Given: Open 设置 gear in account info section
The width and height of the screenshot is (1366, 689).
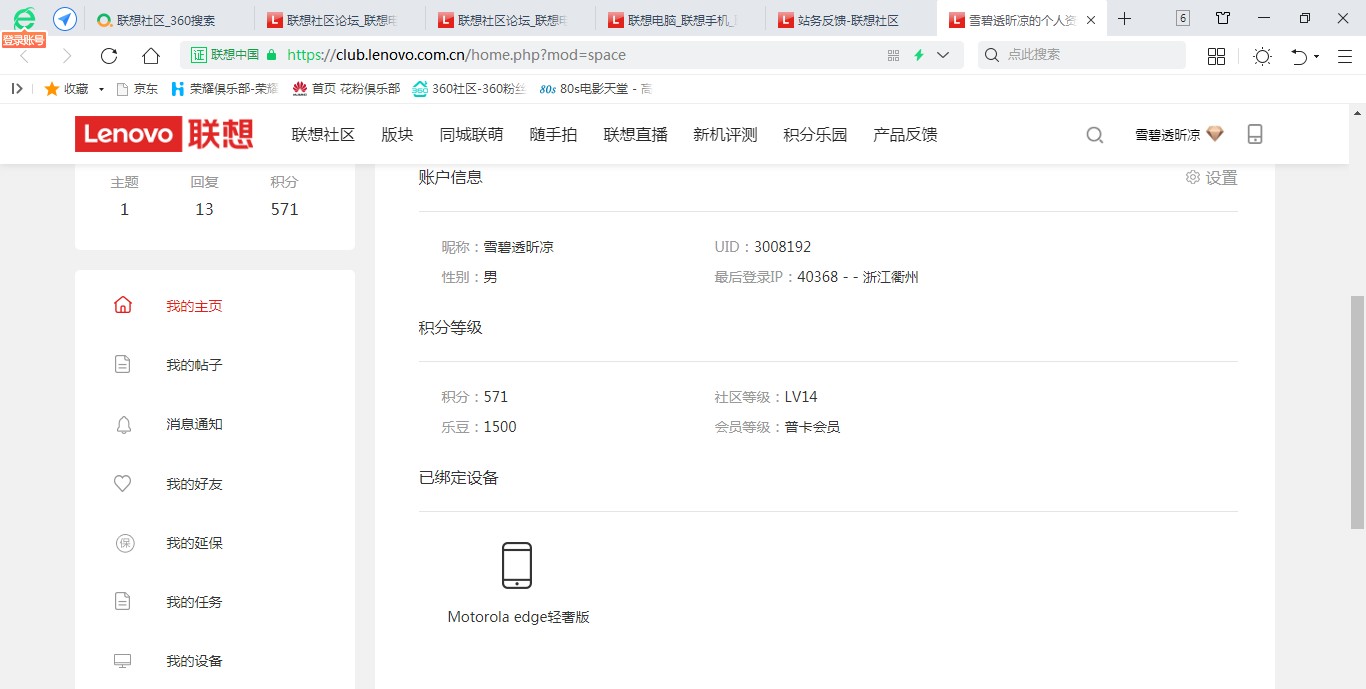Looking at the screenshot, I should (1211, 178).
